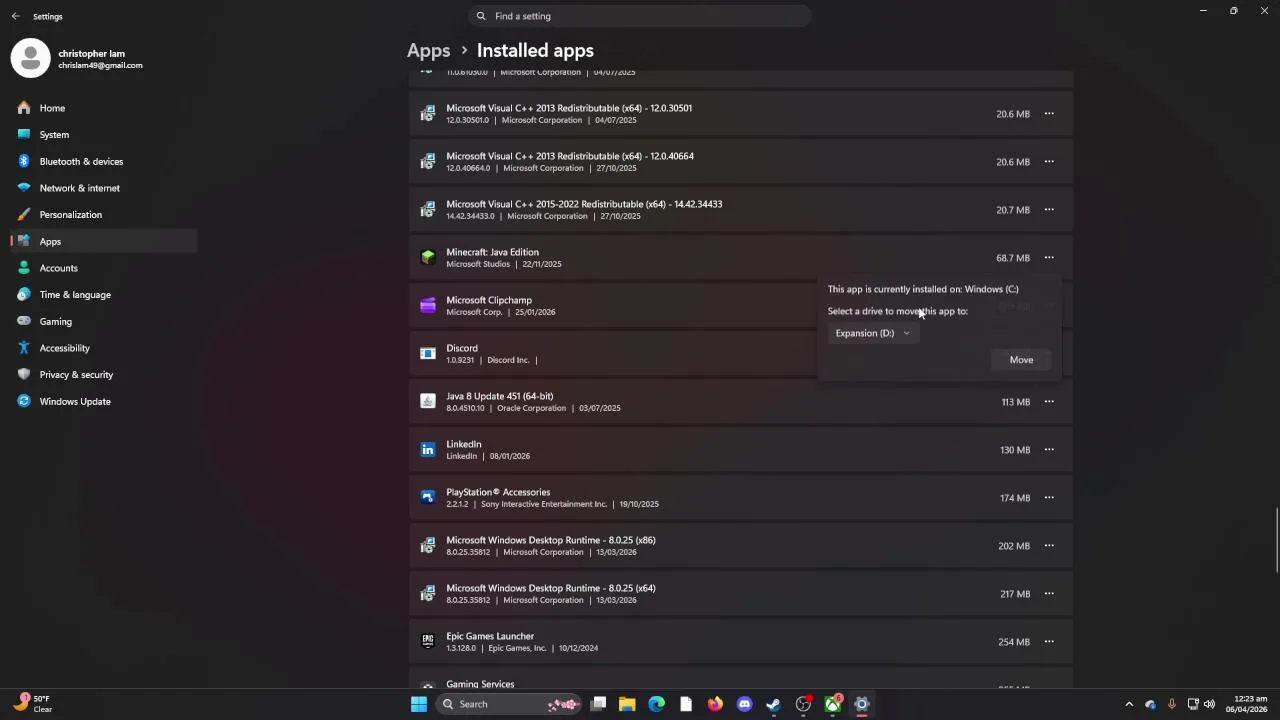Open Steam from the taskbar
The height and width of the screenshot is (720, 1280).
(x=773, y=704)
